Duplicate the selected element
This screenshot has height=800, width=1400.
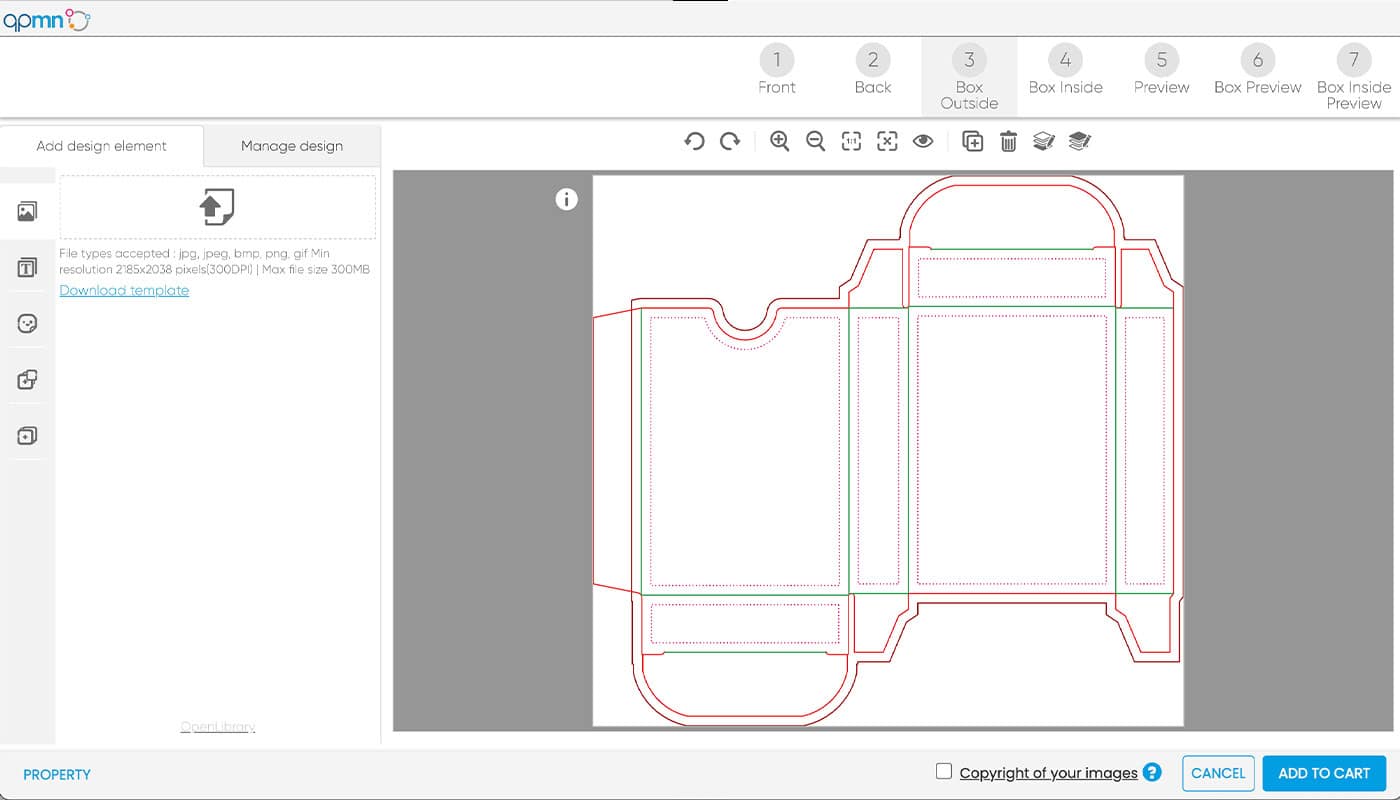click(972, 142)
